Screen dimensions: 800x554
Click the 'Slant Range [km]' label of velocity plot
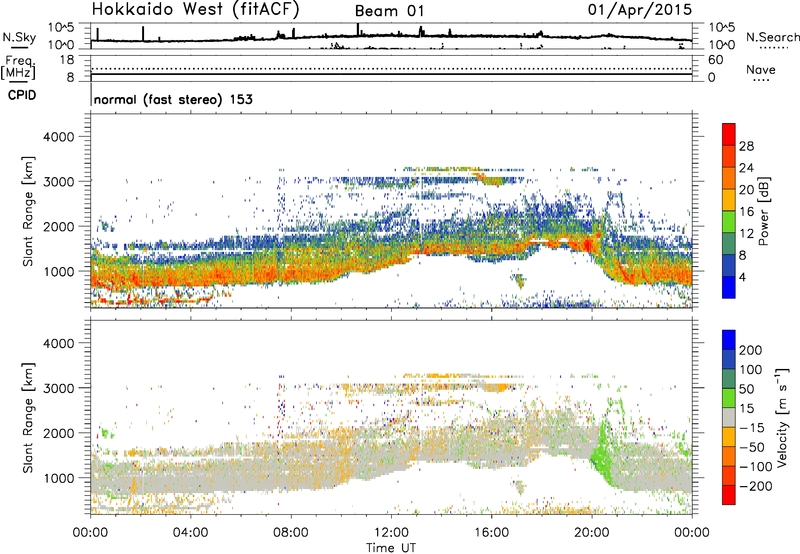pos(28,418)
